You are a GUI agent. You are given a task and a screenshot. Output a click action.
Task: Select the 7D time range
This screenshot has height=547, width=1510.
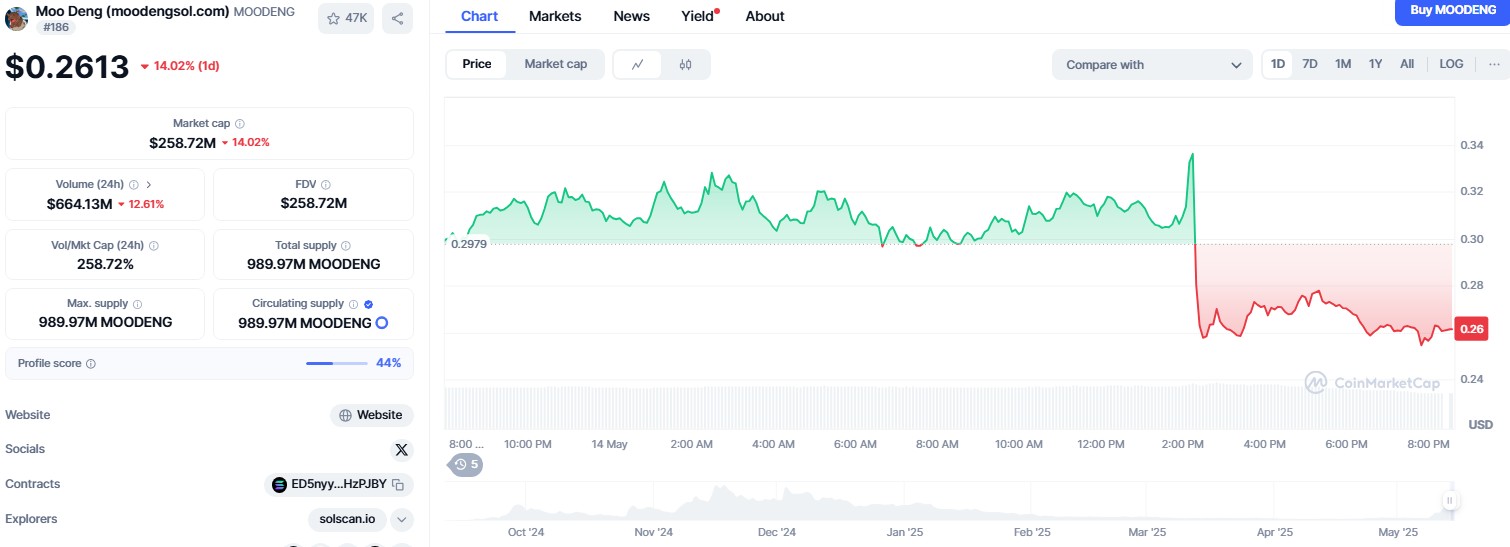coord(1310,64)
